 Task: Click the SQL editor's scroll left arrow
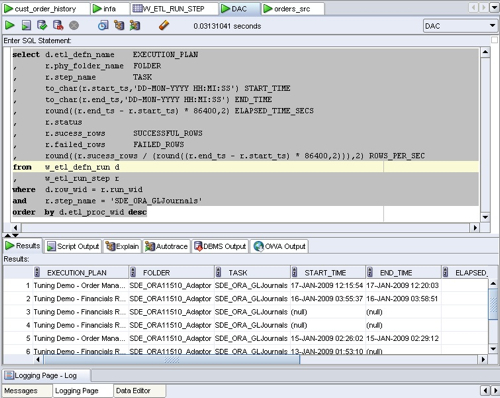(15, 228)
